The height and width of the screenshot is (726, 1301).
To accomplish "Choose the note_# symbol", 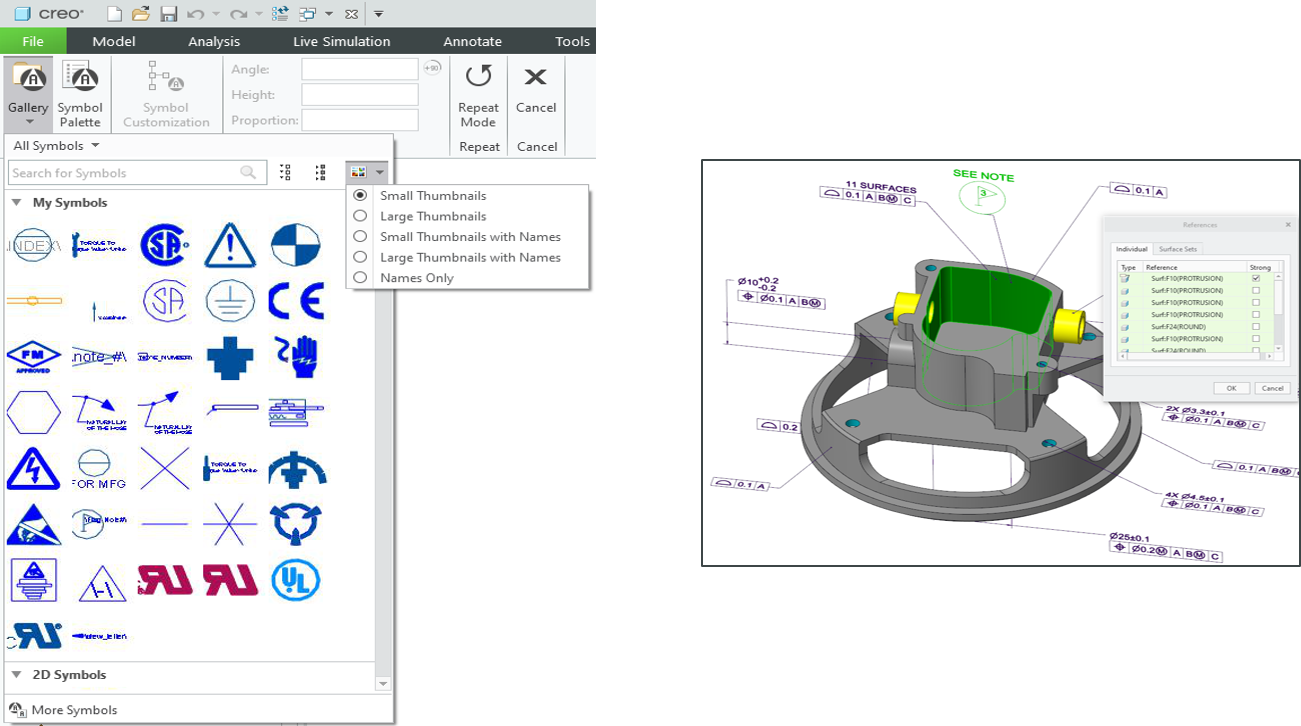I will 99,357.
